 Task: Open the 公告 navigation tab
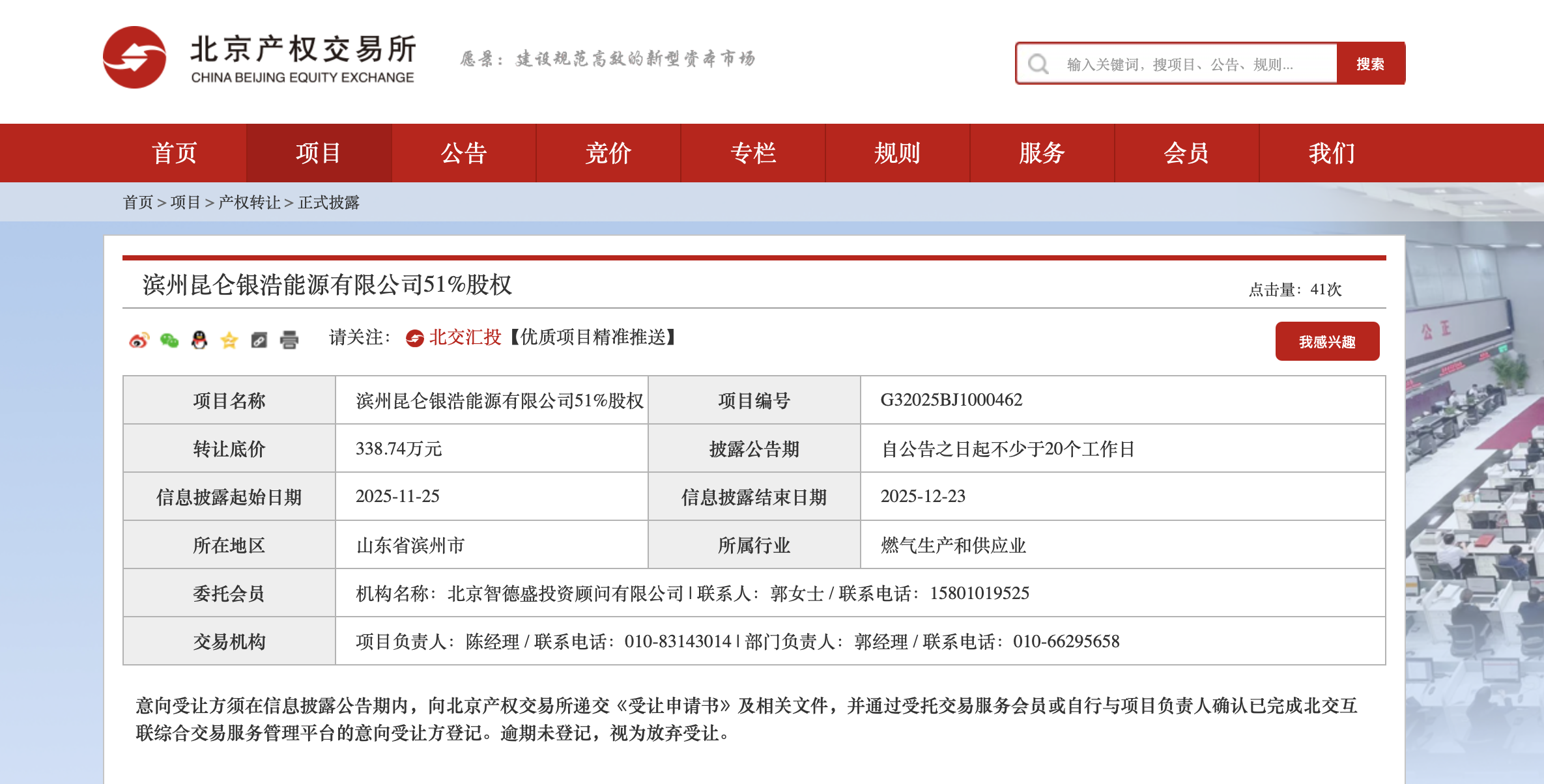click(x=463, y=153)
